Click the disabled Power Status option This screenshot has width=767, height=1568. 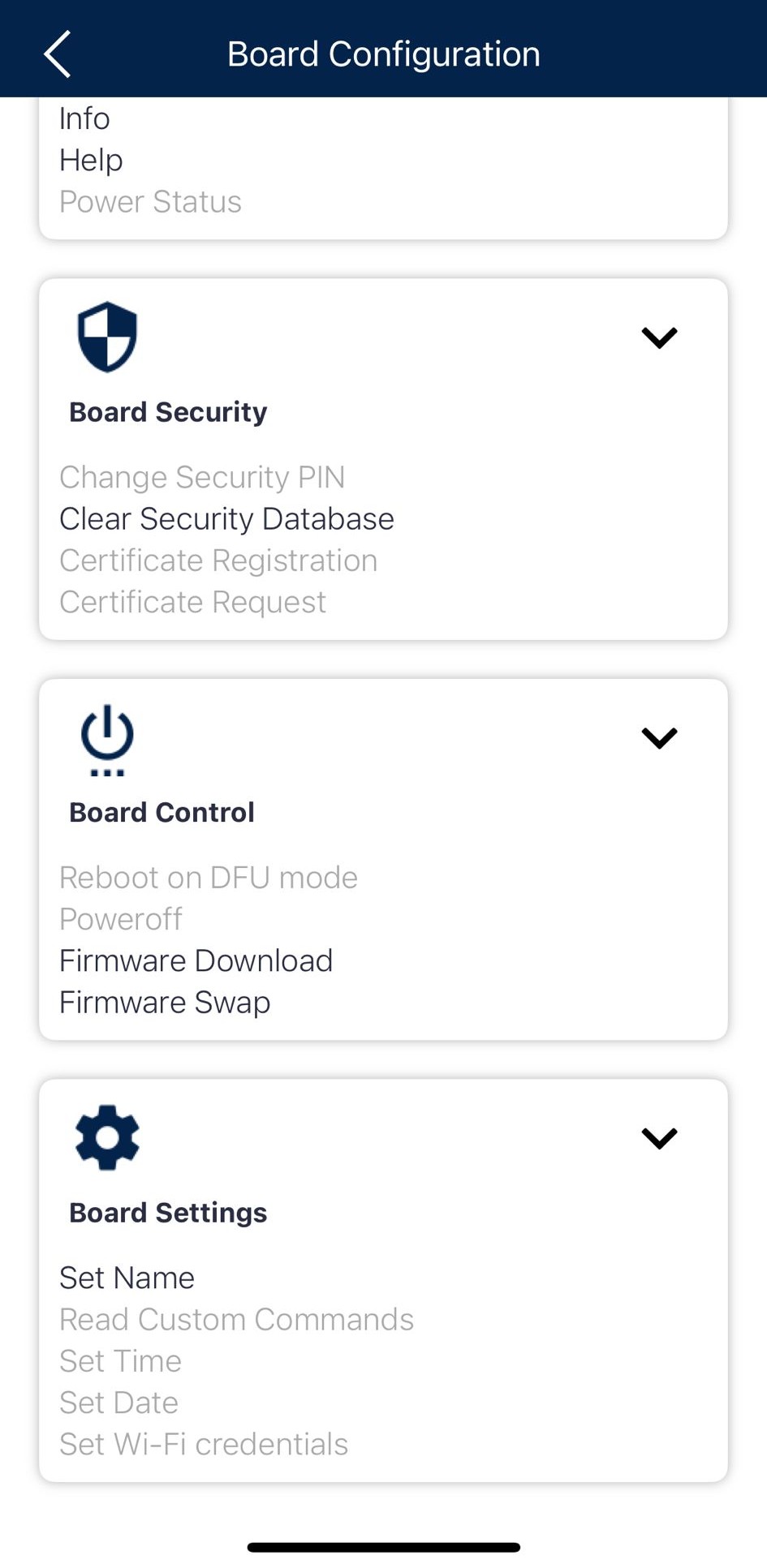coord(150,201)
